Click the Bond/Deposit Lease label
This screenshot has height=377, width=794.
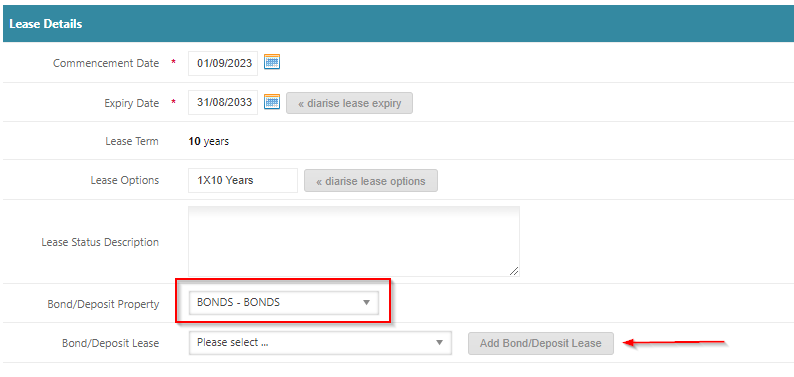coord(110,343)
